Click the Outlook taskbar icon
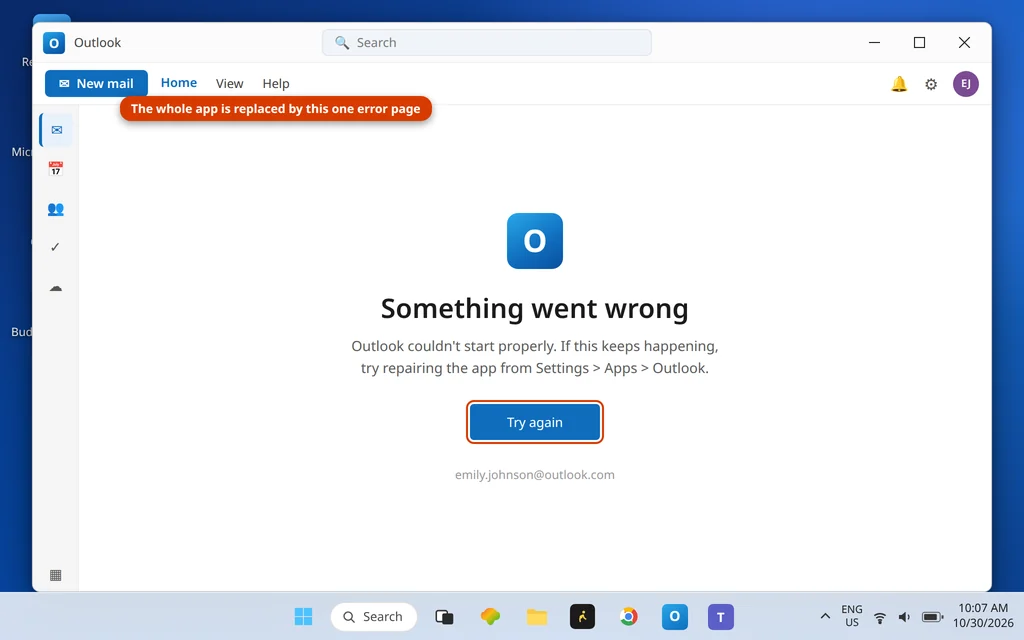 (x=675, y=616)
